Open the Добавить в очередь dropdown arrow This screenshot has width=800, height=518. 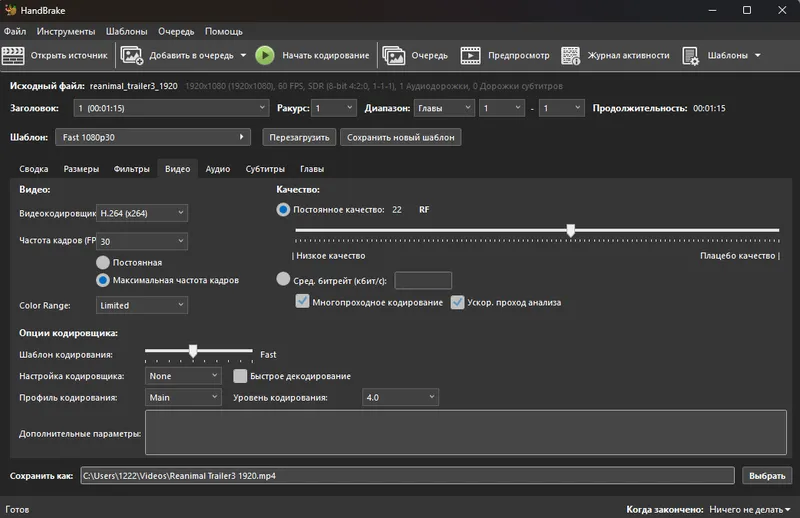pyautogui.click(x=243, y=55)
